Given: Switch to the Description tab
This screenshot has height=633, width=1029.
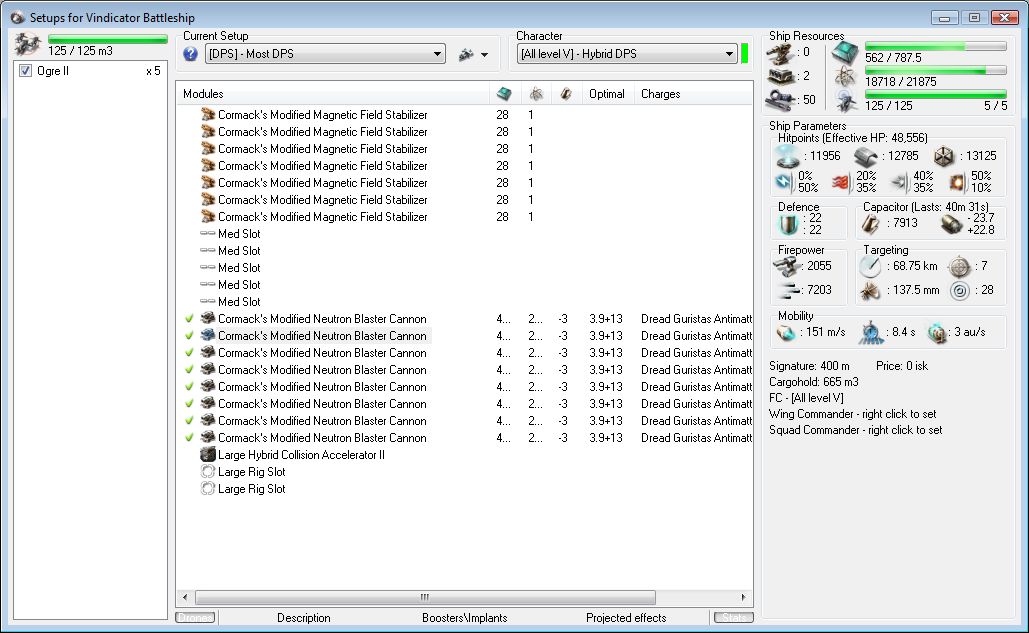Looking at the screenshot, I should (x=304, y=618).
